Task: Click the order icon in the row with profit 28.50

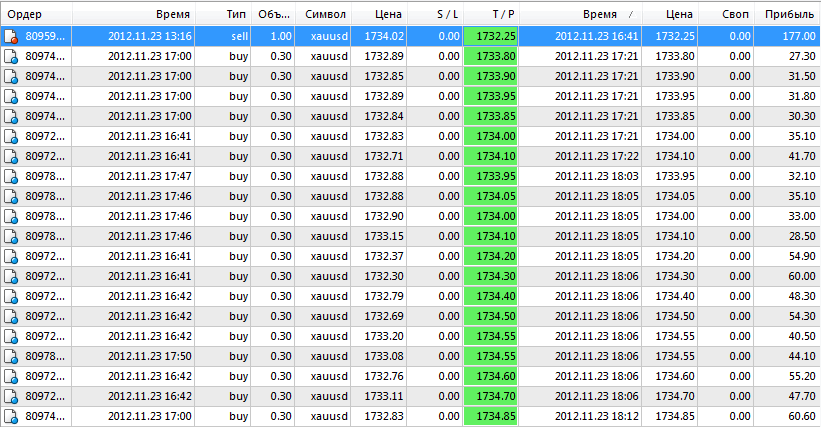Action: point(11,237)
